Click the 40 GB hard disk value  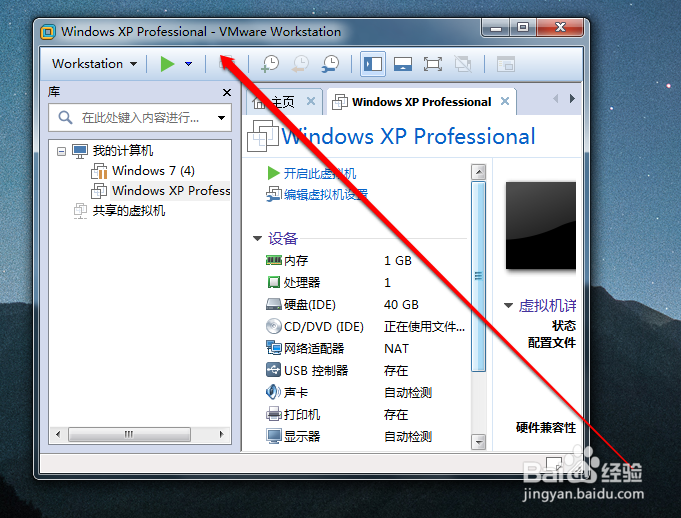click(401, 305)
